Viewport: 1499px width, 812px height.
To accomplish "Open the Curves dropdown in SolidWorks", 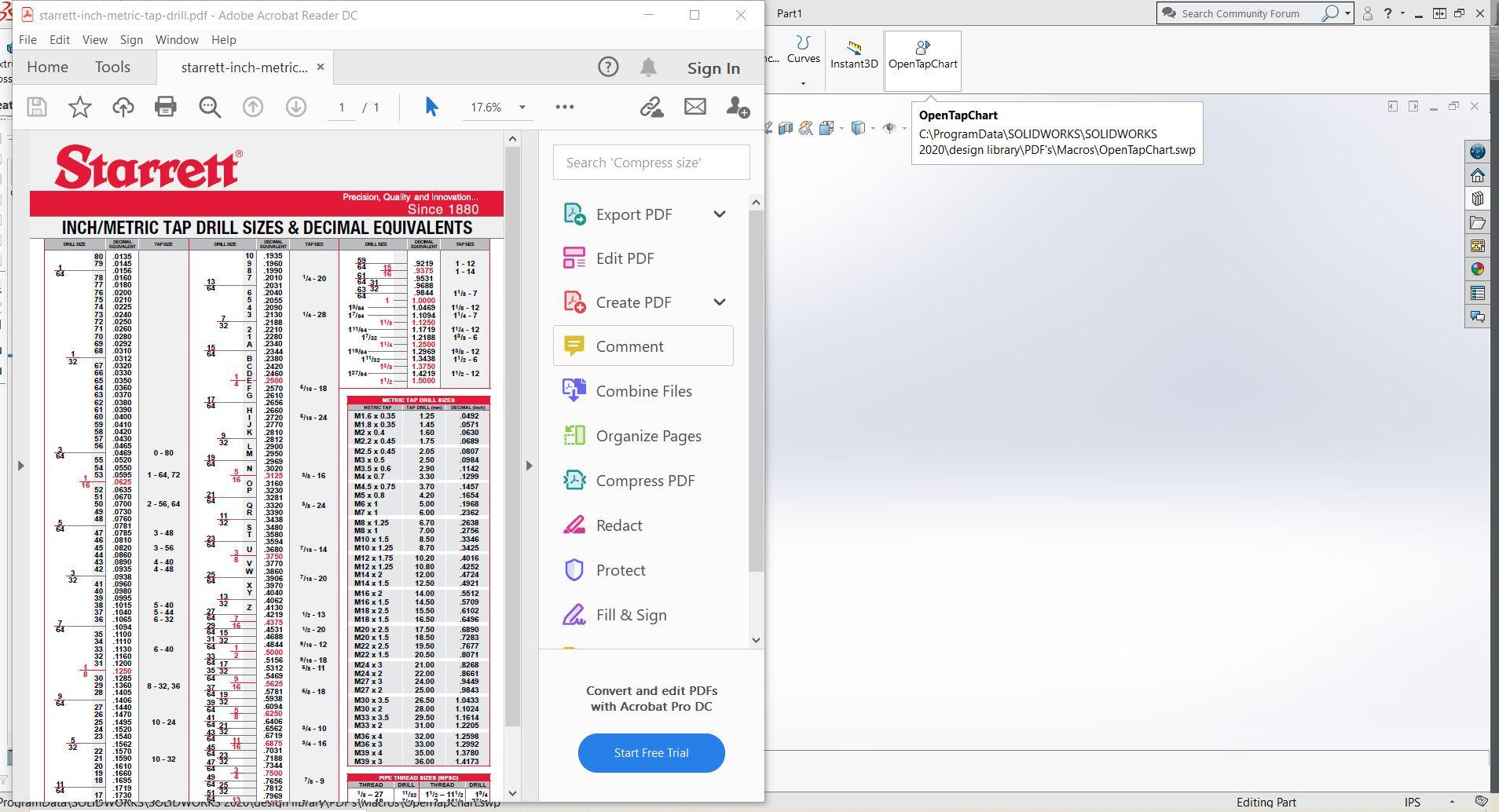I will [803, 83].
